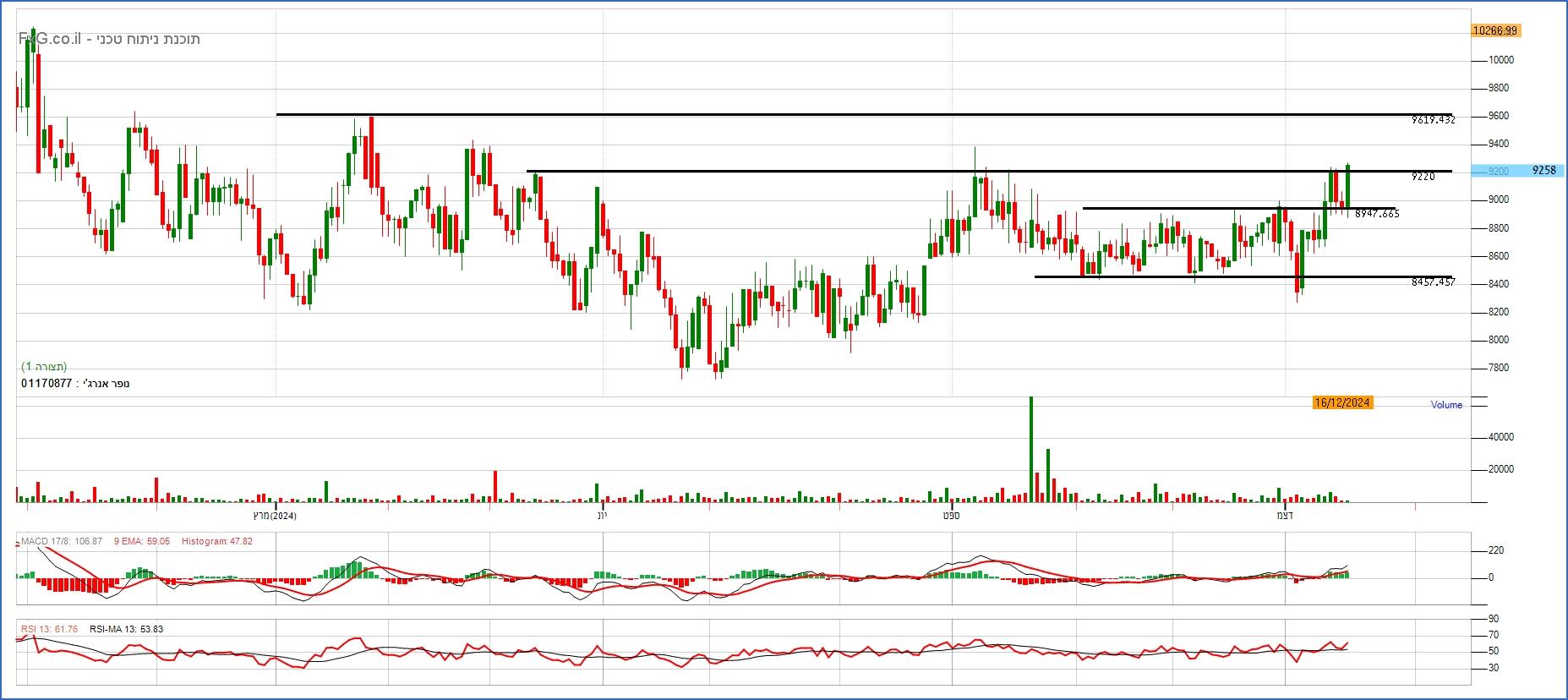1568x700 pixels.
Task: Click the 9 EMA legend label
Action: (141, 541)
